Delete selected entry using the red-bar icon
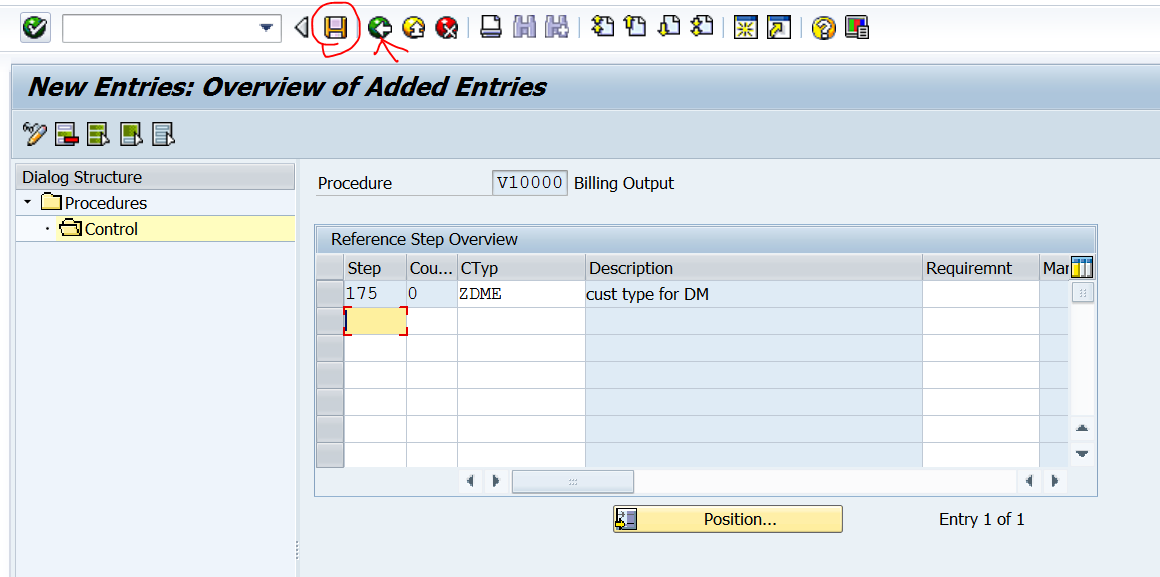The width and height of the screenshot is (1160, 577). [x=66, y=132]
